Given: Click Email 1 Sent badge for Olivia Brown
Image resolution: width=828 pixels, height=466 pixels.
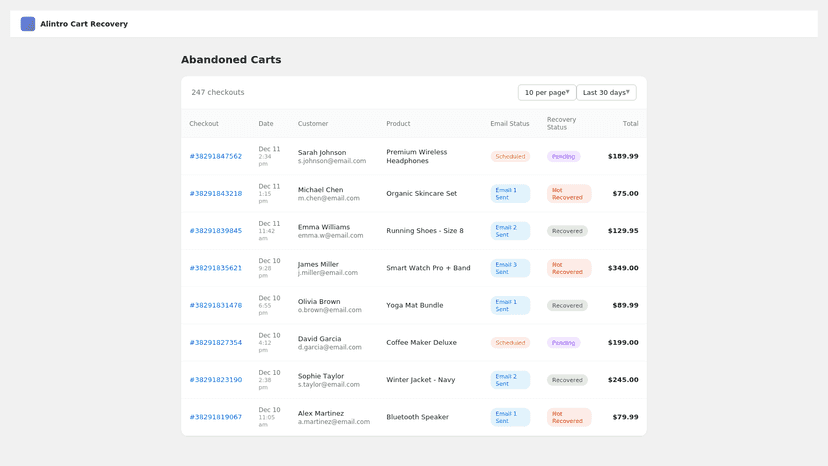Looking at the screenshot, I should click(510, 305).
